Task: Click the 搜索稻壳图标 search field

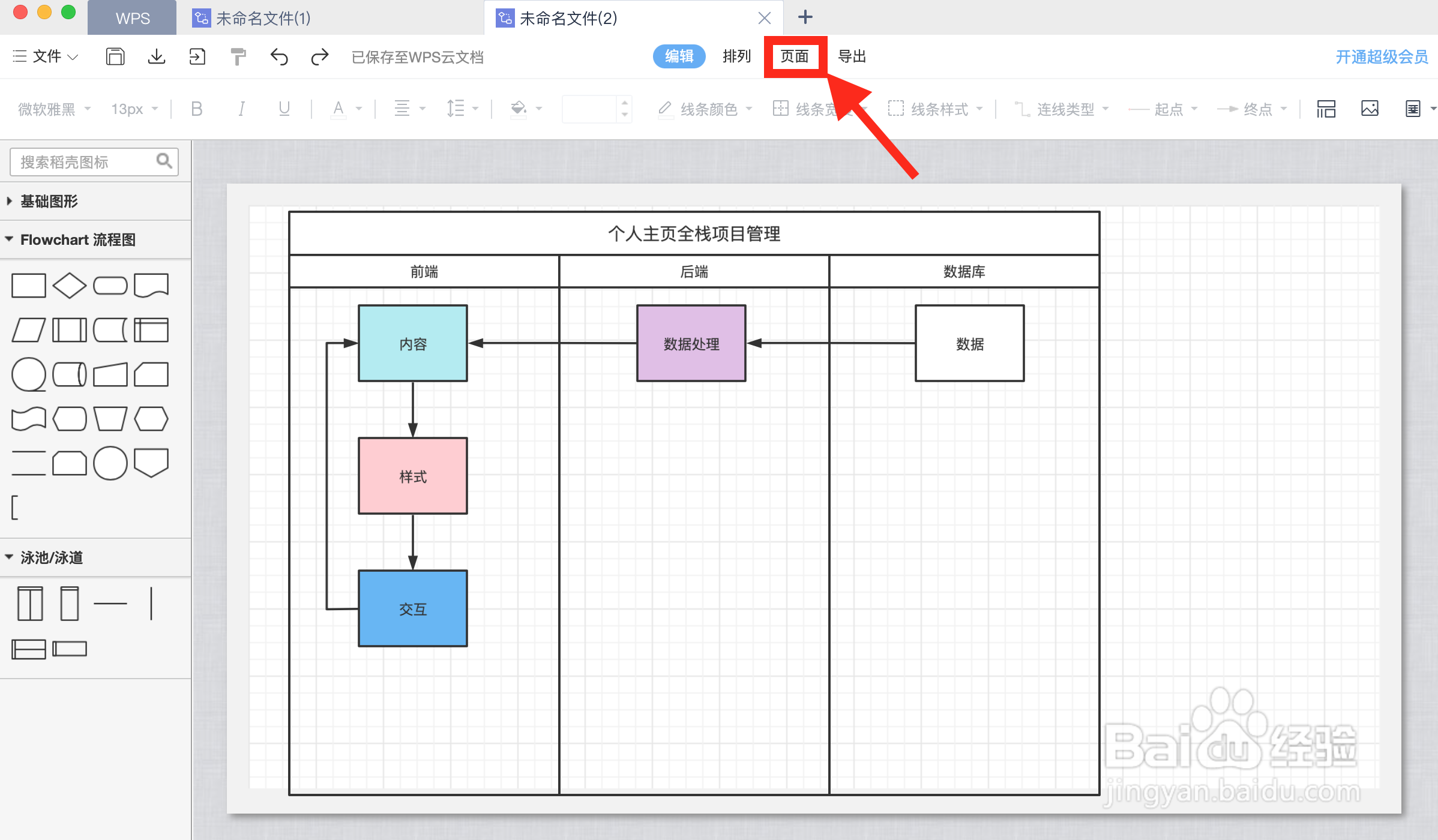Action: pos(94,161)
